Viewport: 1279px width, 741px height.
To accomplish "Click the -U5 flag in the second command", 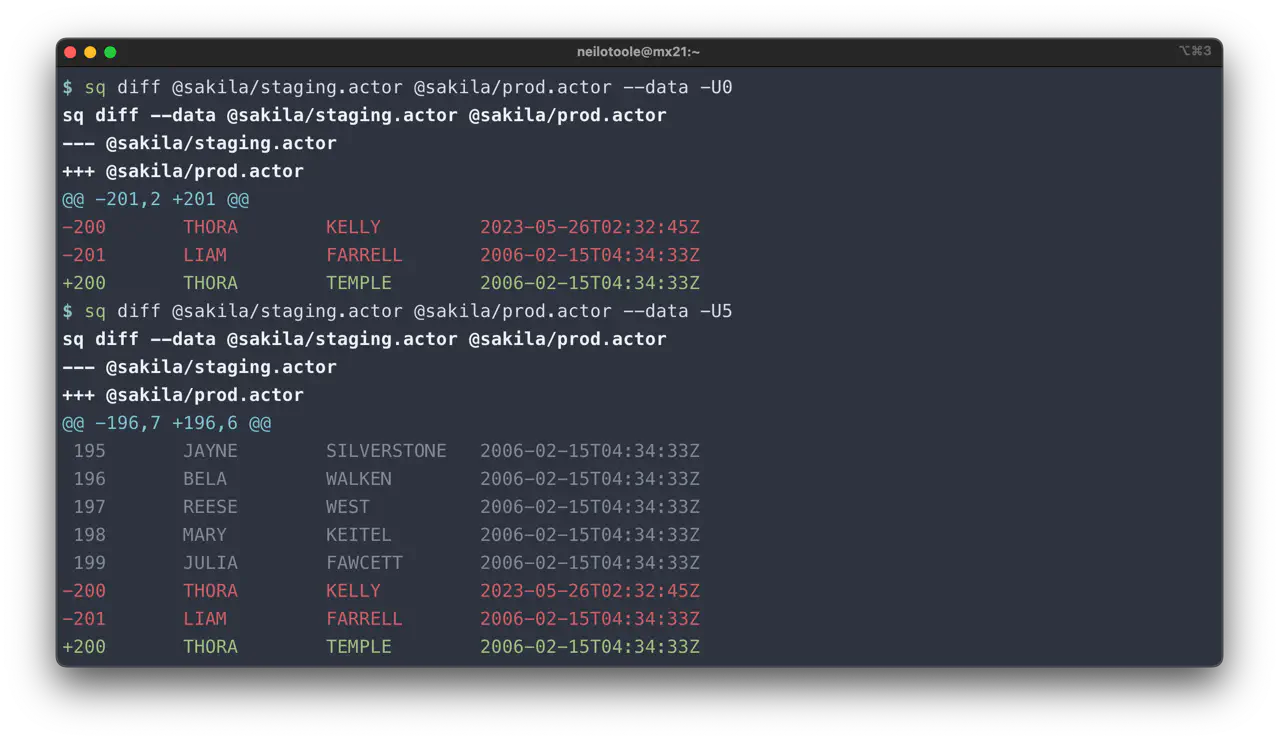I will pyautogui.click(x=718, y=311).
